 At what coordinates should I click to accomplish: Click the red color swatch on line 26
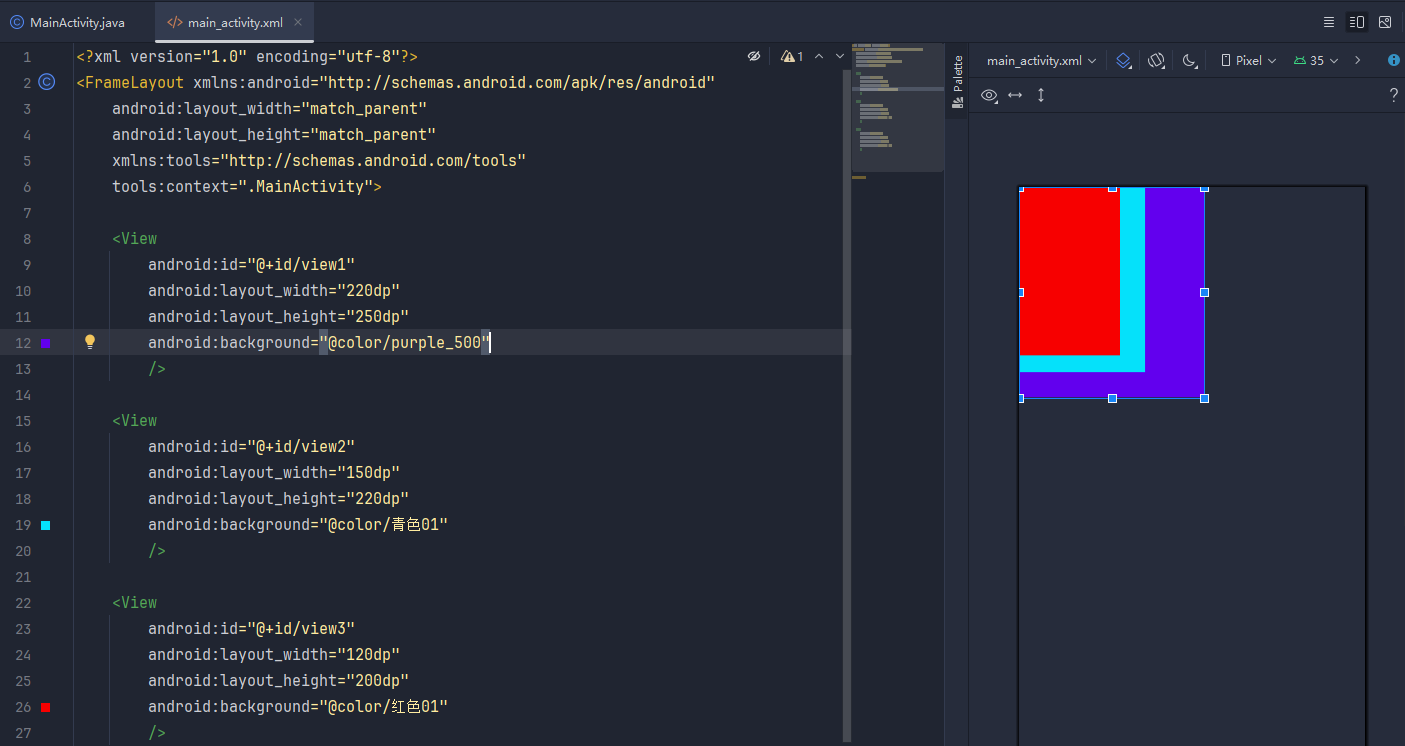[46, 707]
